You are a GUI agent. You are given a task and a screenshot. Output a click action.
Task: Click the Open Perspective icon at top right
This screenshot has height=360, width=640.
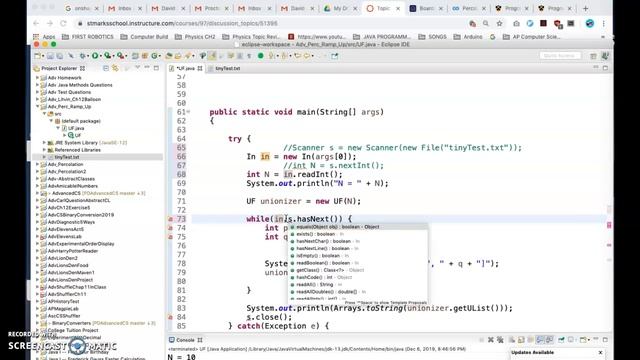[593, 56]
